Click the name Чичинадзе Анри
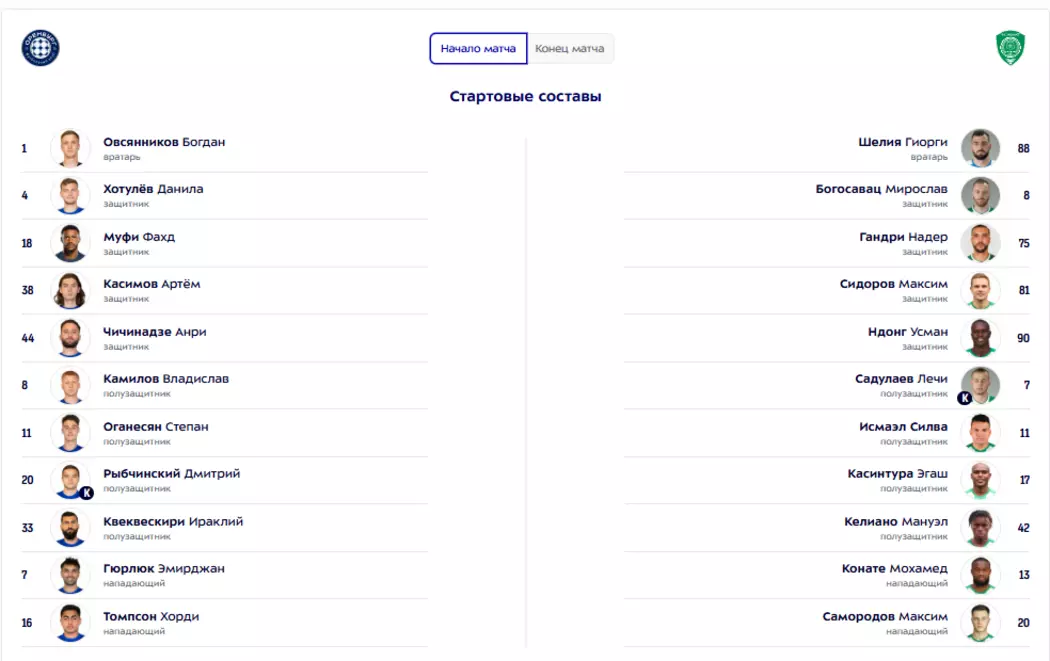 click(x=154, y=332)
